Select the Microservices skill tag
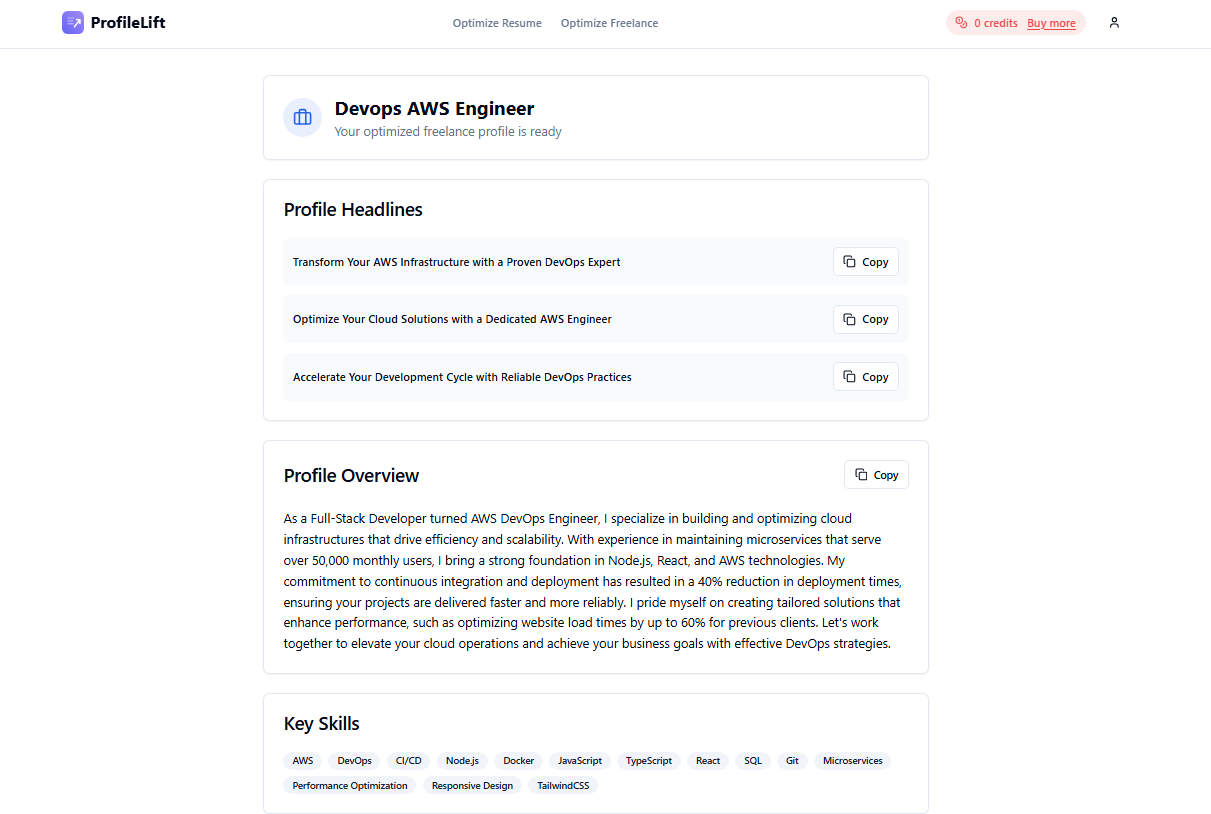1211x814 pixels. [x=852, y=761]
